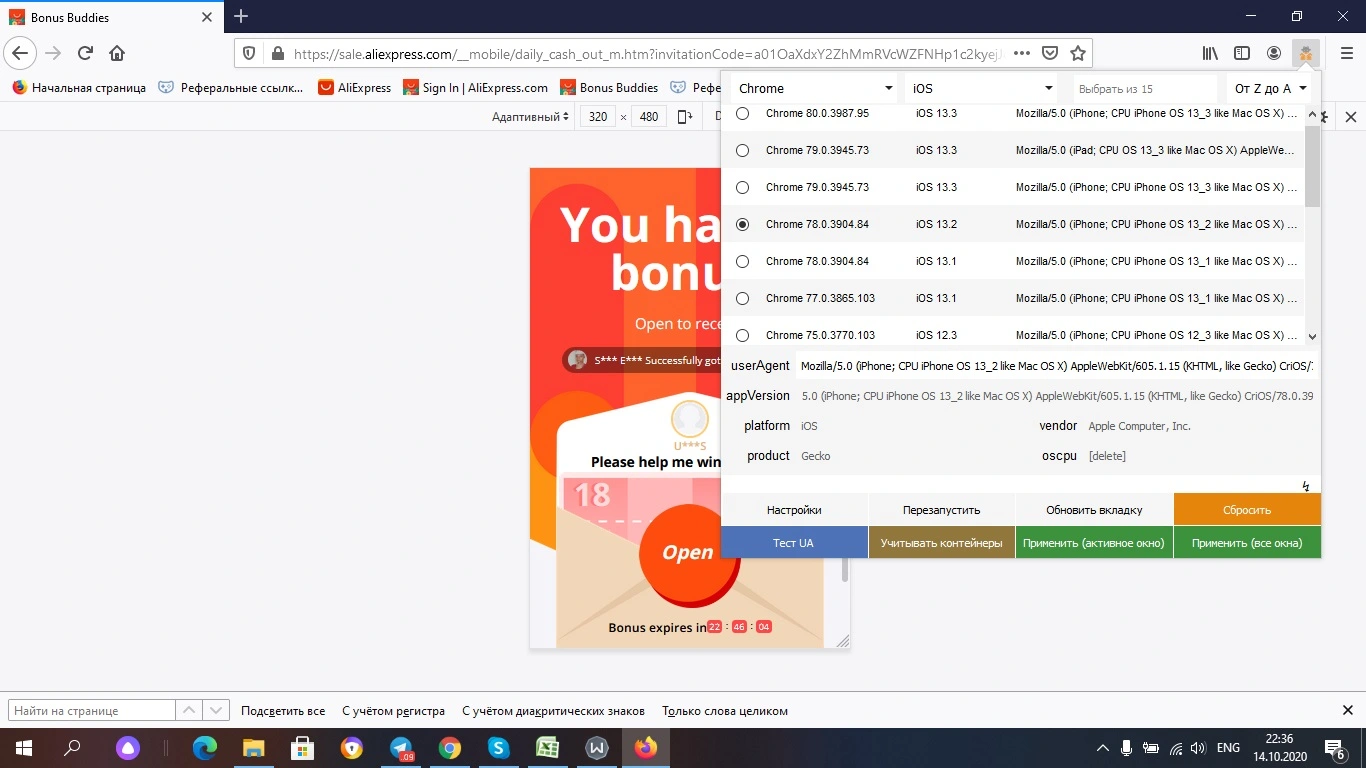Open Microsoft Edge from taskbar

click(205, 748)
